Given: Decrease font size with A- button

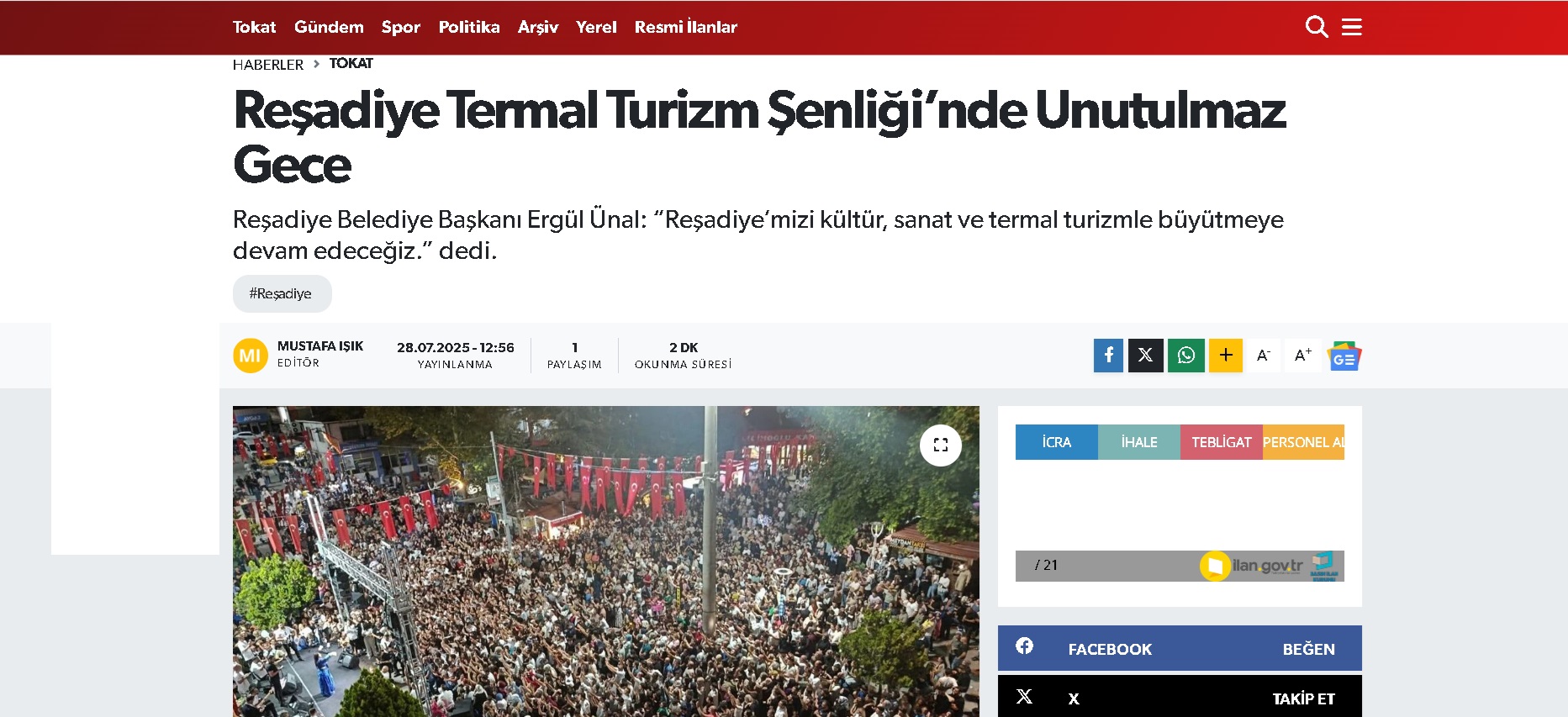Looking at the screenshot, I should click(1264, 356).
